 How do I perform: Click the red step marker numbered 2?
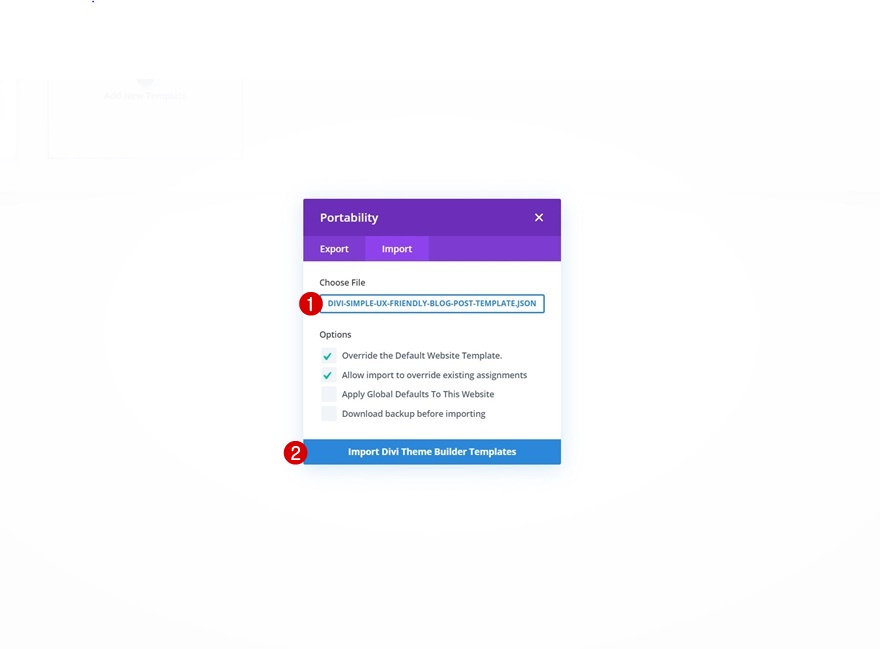pyautogui.click(x=295, y=453)
